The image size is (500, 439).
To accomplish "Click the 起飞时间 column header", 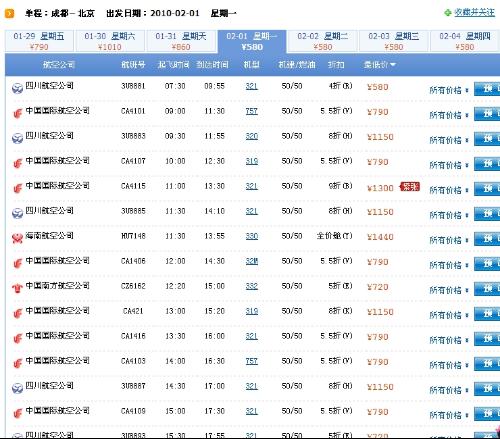I will [x=173, y=64].
